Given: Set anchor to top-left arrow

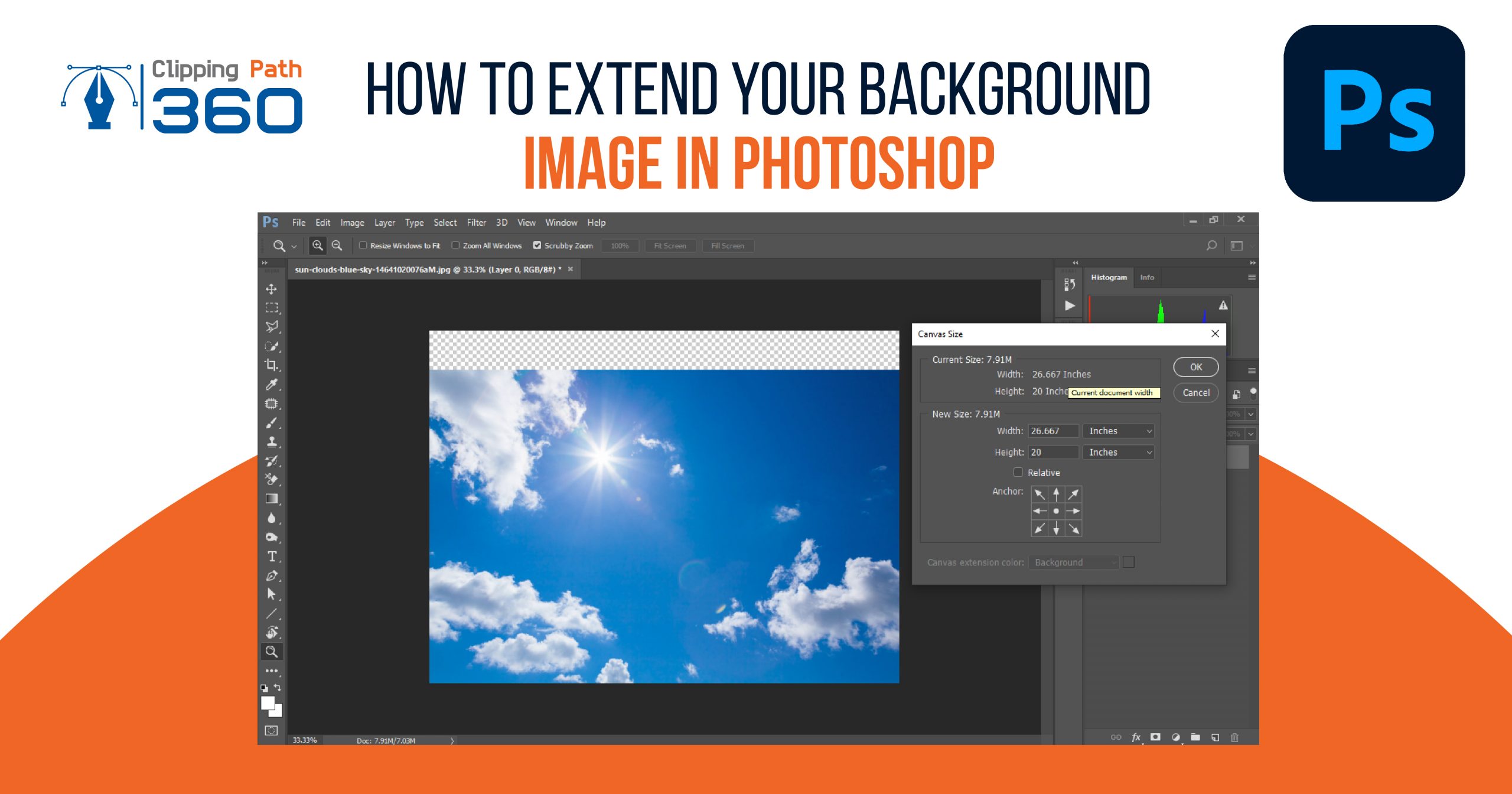Looking at the screenshot, I should (x=1039, y=494).
